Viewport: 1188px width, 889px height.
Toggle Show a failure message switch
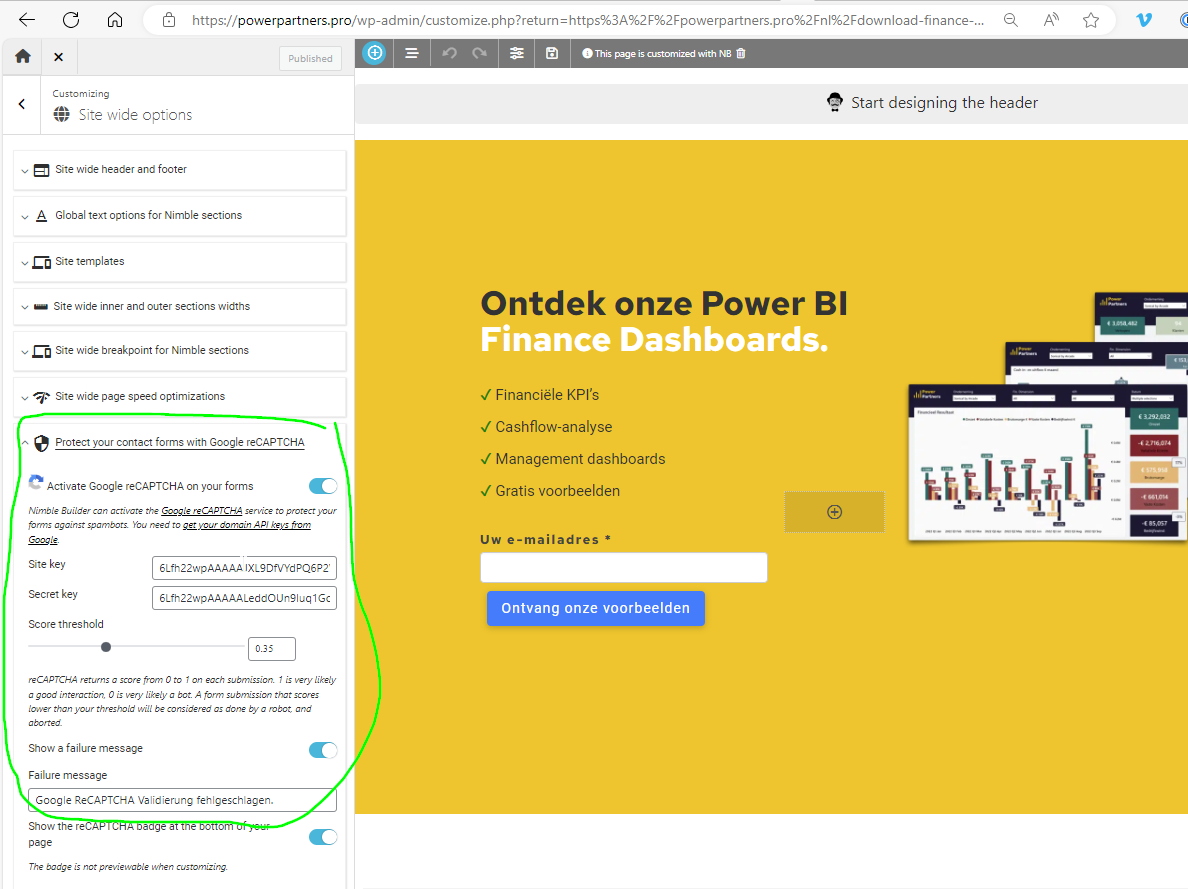click(x=323, y=750)
